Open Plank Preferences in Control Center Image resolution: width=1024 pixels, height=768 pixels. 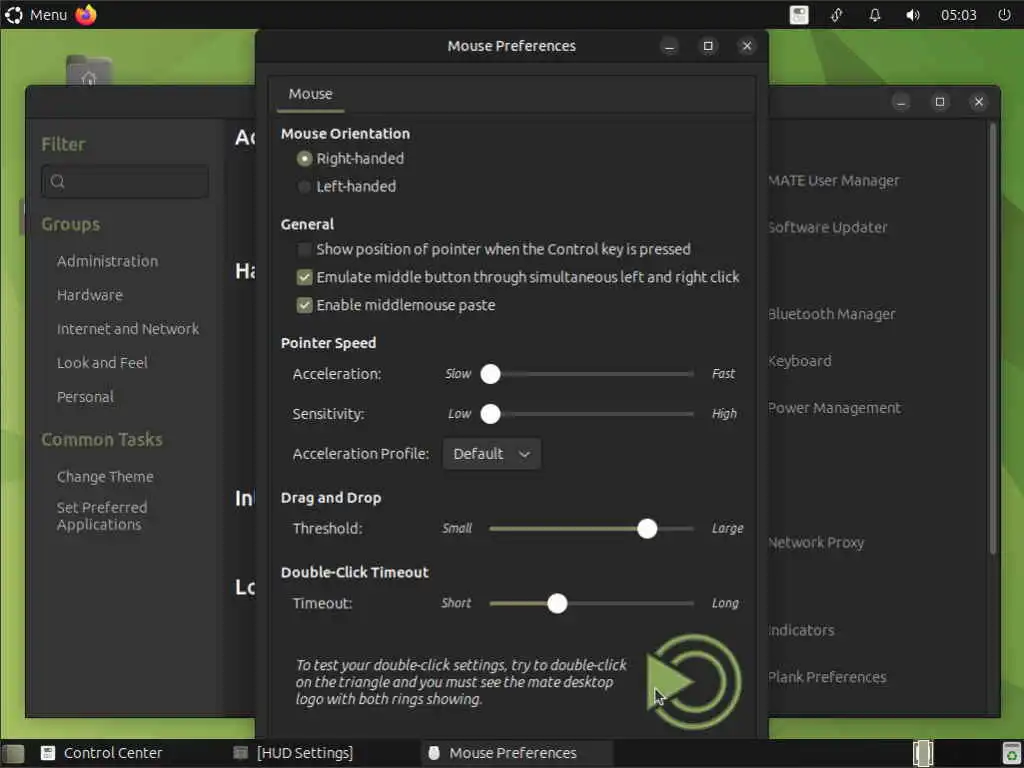827,677
